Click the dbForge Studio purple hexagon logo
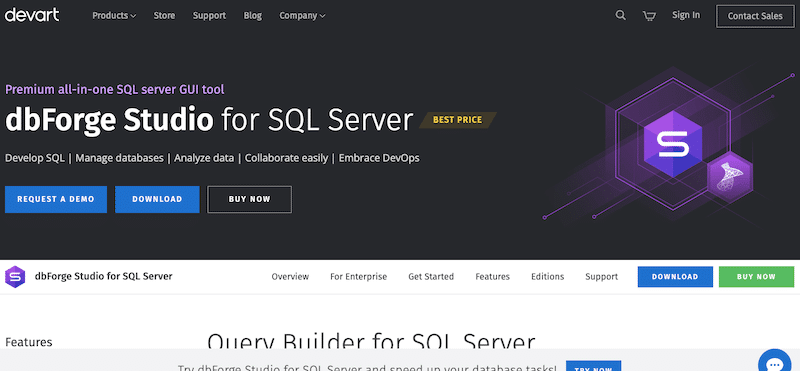 tap(15, 277)
